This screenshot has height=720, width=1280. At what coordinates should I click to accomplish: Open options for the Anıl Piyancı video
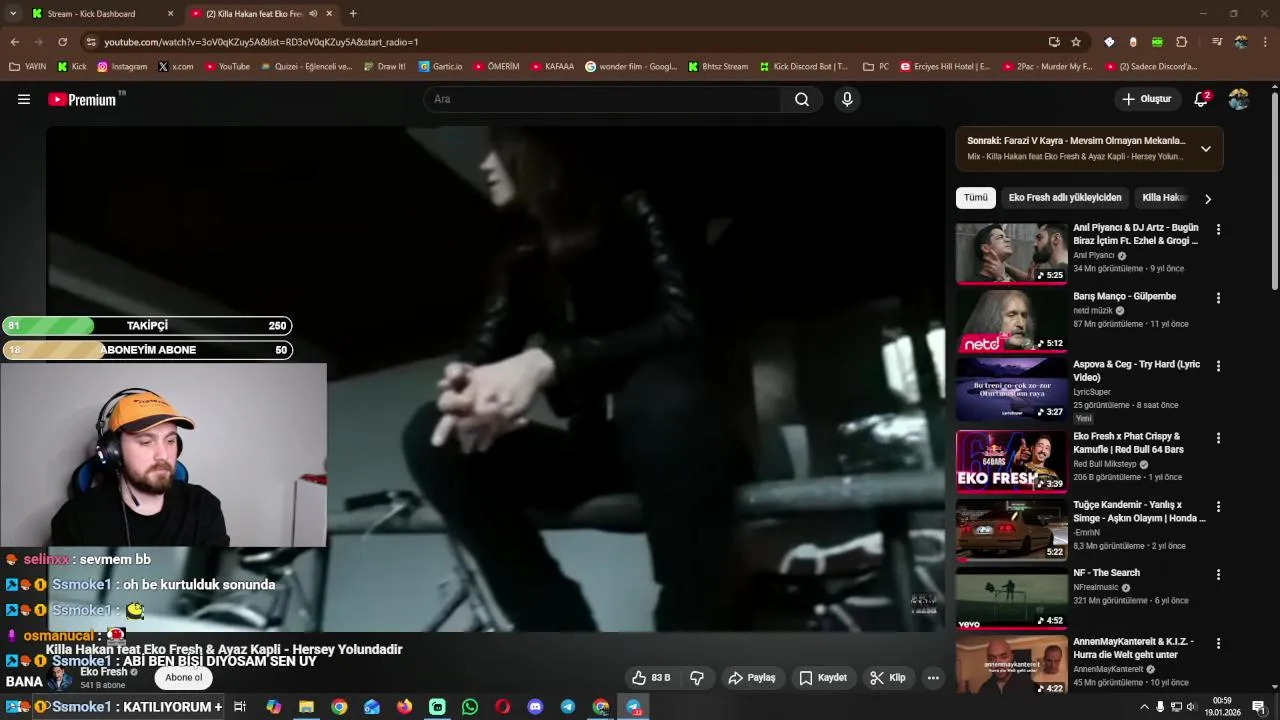tap(1218, 229)
